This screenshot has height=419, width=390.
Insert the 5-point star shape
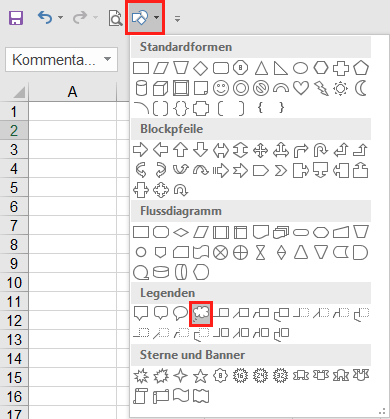point(201,376)
